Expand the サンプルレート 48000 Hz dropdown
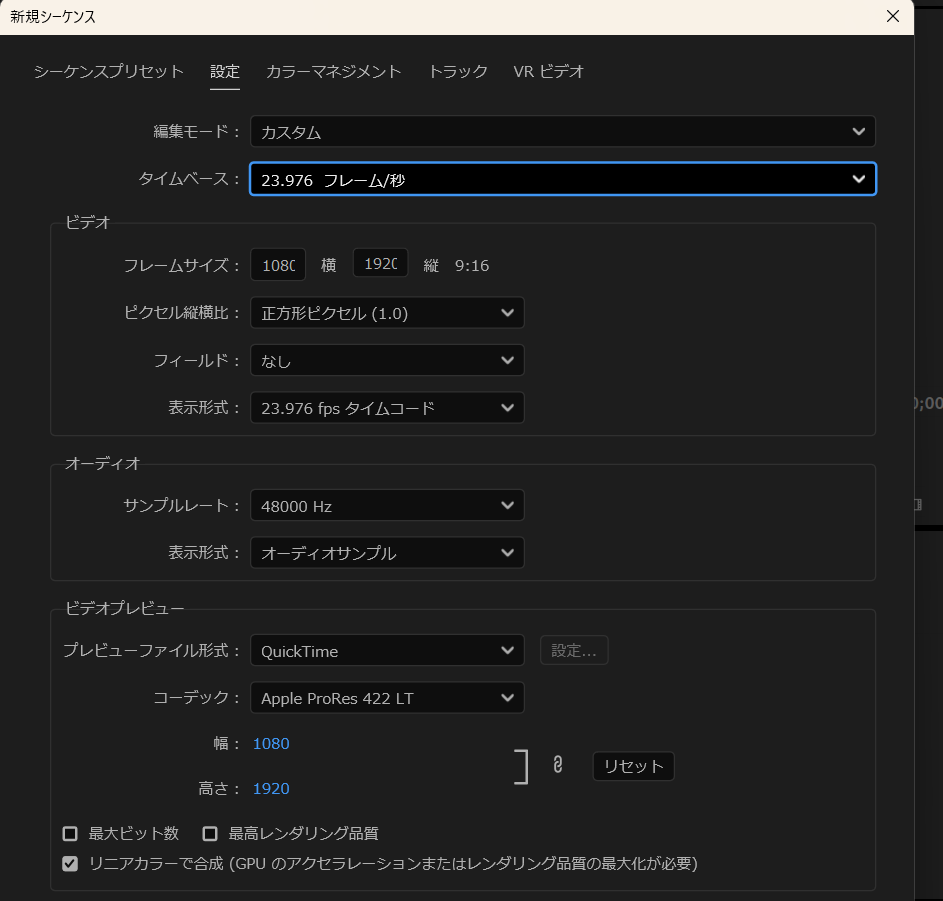 point(387,506)
